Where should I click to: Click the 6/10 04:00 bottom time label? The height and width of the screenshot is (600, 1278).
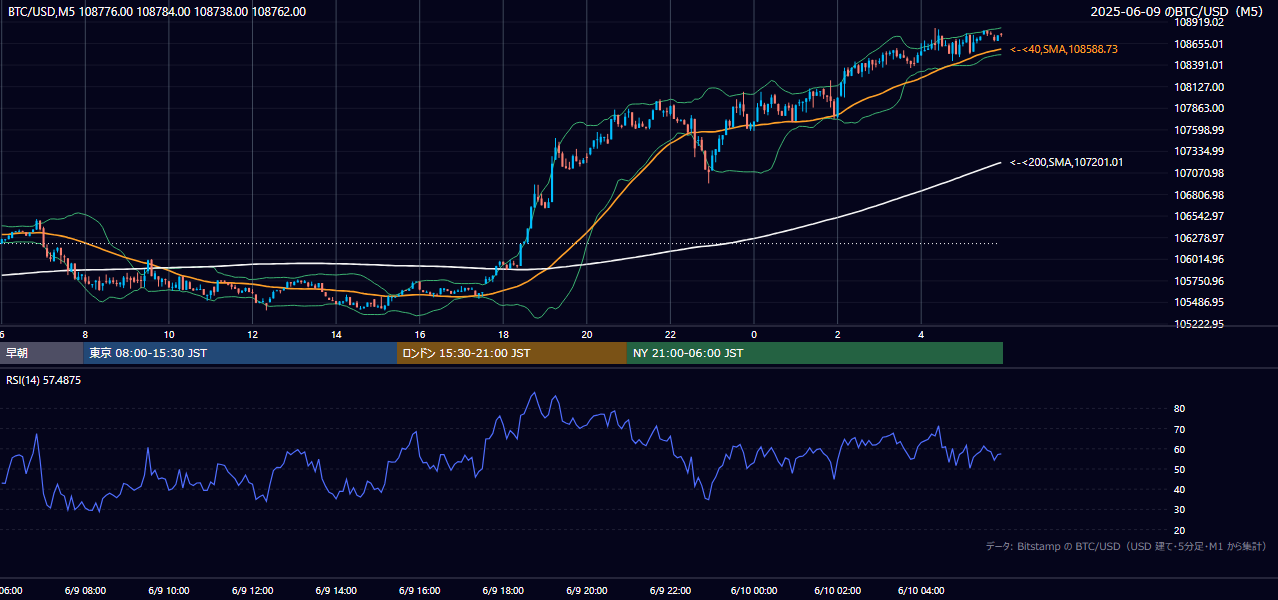(x=920, y=591)
